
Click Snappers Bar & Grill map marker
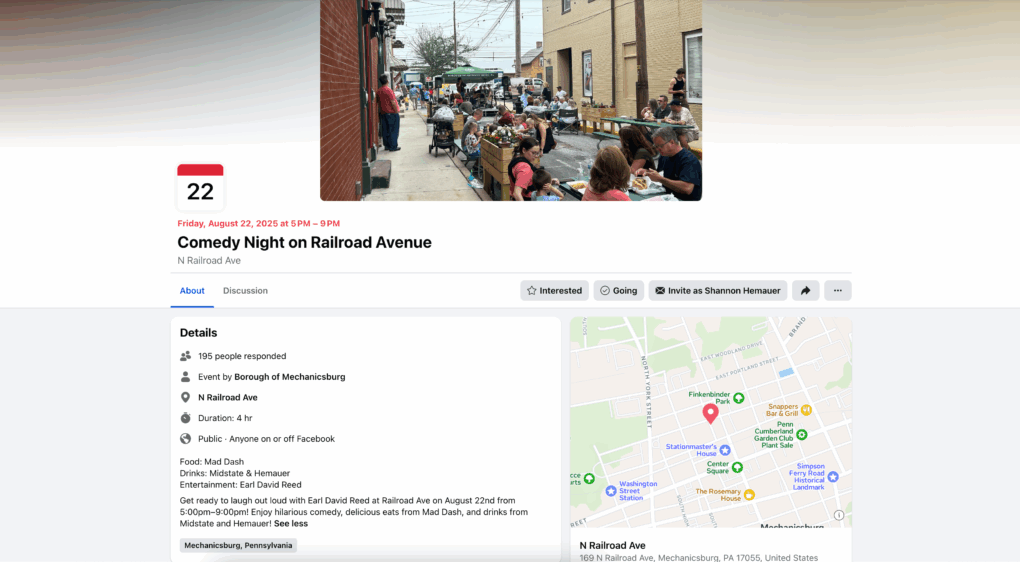[x=806, y=410]
